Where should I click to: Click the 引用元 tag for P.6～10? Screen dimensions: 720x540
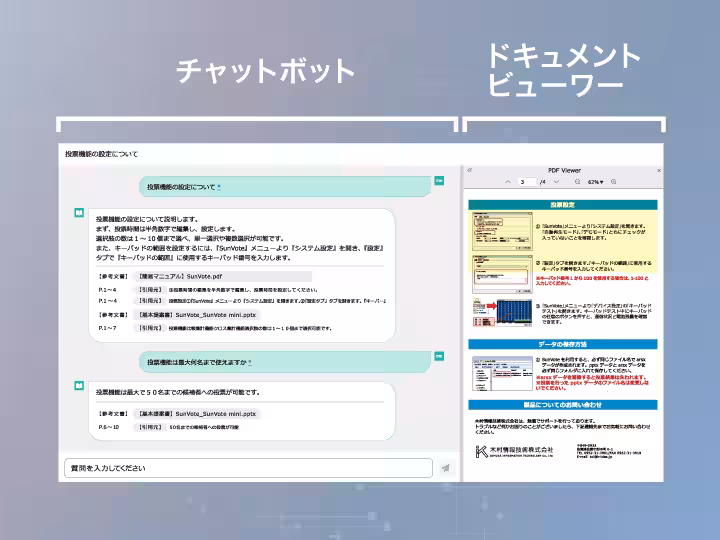tap(152, 426)
